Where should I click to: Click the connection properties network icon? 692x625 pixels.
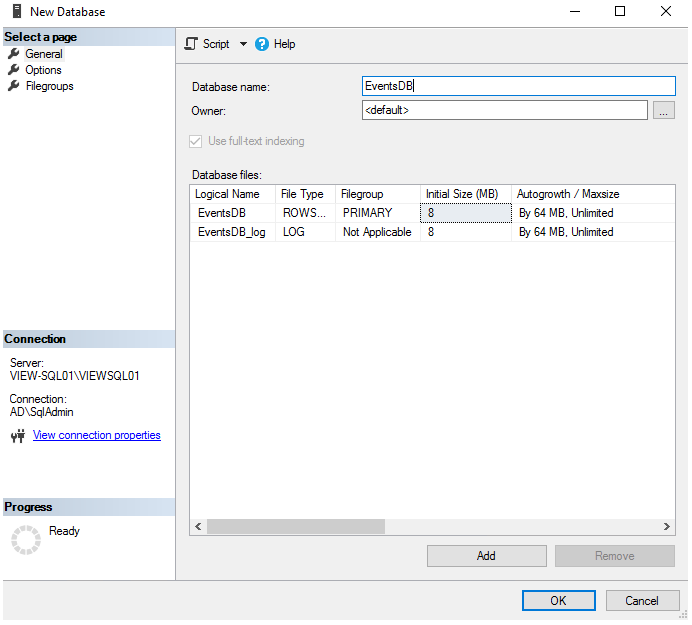(17, 436)
